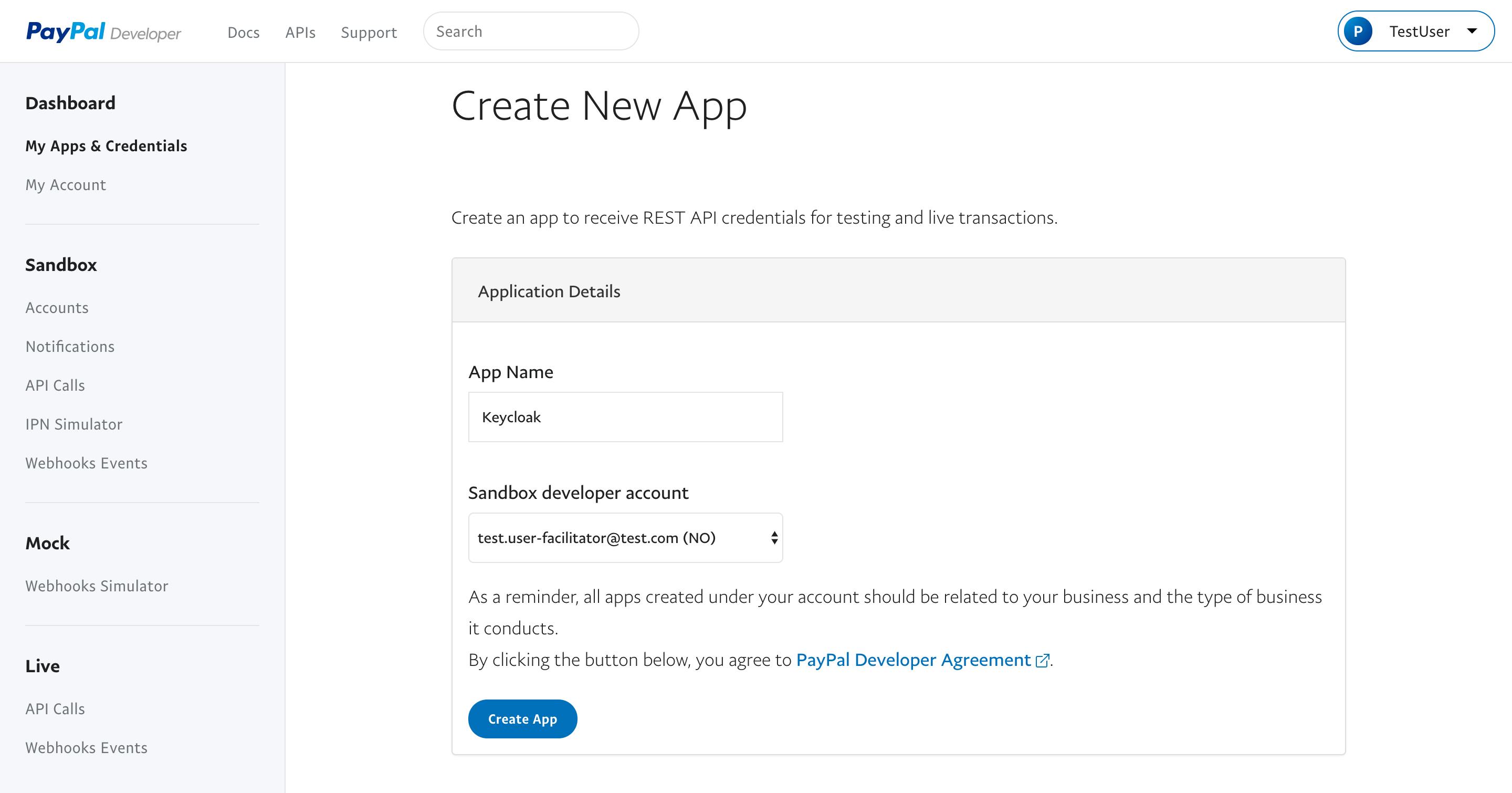
Task: Click the external link icon next to Developer Agreement
Action: pos(1043,660)
